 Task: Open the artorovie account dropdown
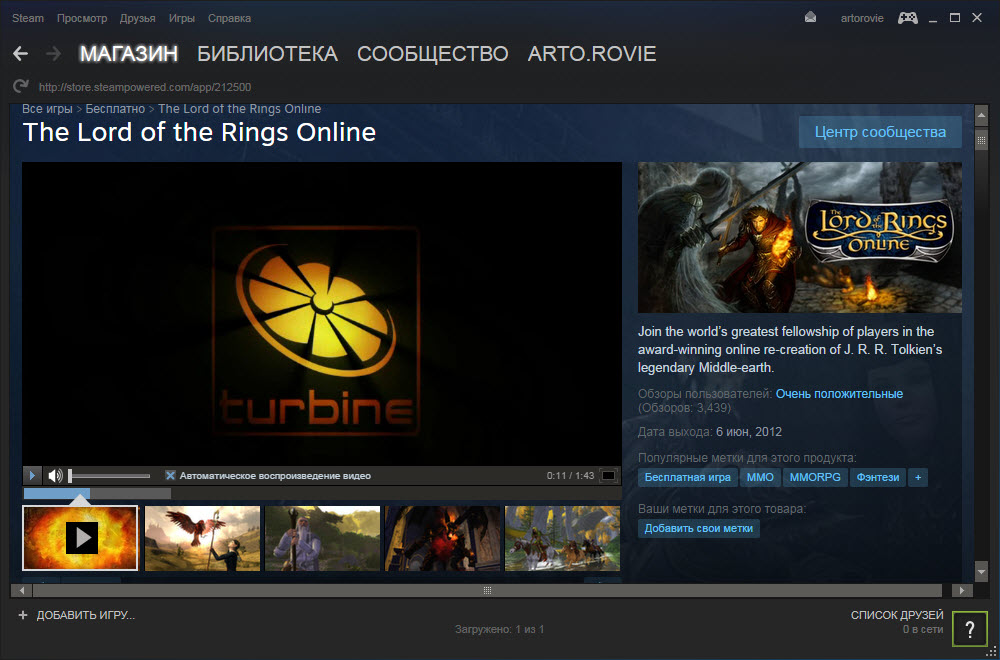click(861, 18)
